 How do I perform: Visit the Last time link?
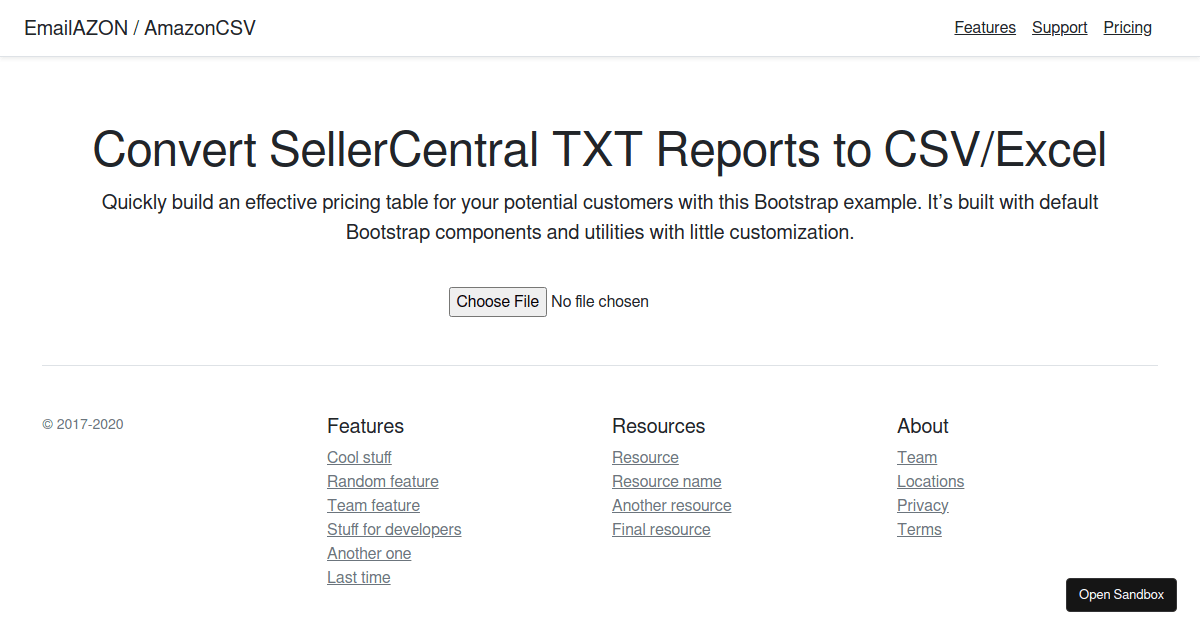tap(359, 577)
